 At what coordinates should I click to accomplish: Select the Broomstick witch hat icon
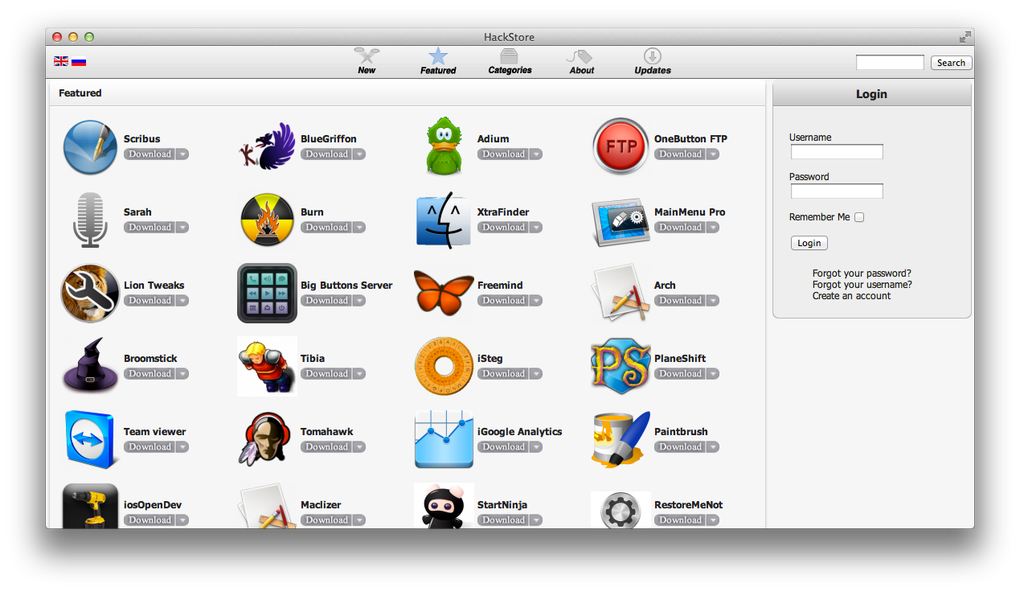tap(90, 366)
